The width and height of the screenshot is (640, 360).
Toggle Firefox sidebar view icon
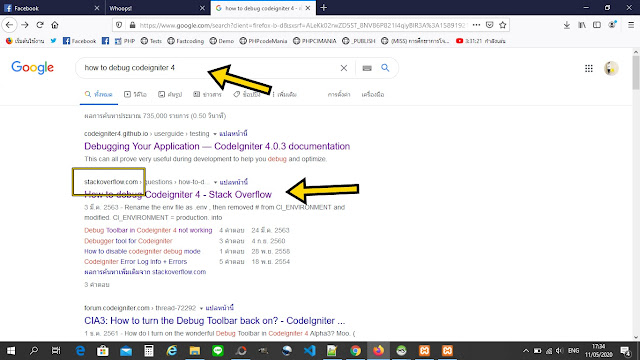point(597,25)
